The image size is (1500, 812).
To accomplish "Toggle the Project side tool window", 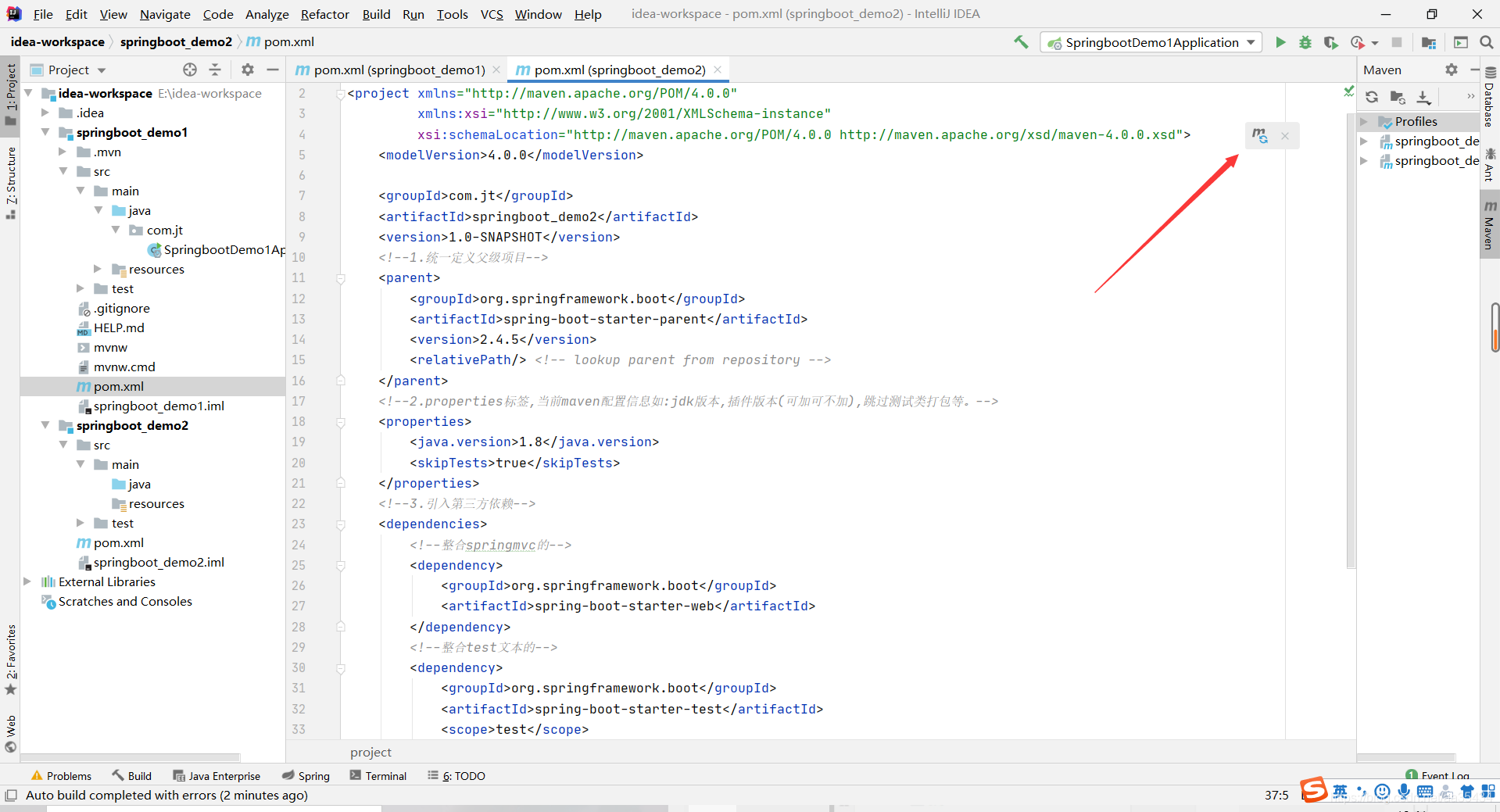I will click(x=10, y=94).
